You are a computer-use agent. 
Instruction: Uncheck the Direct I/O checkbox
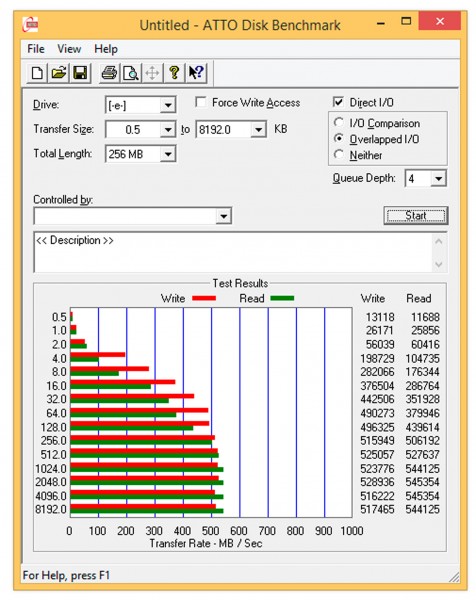pyautogui.click(x=338, y=102)
